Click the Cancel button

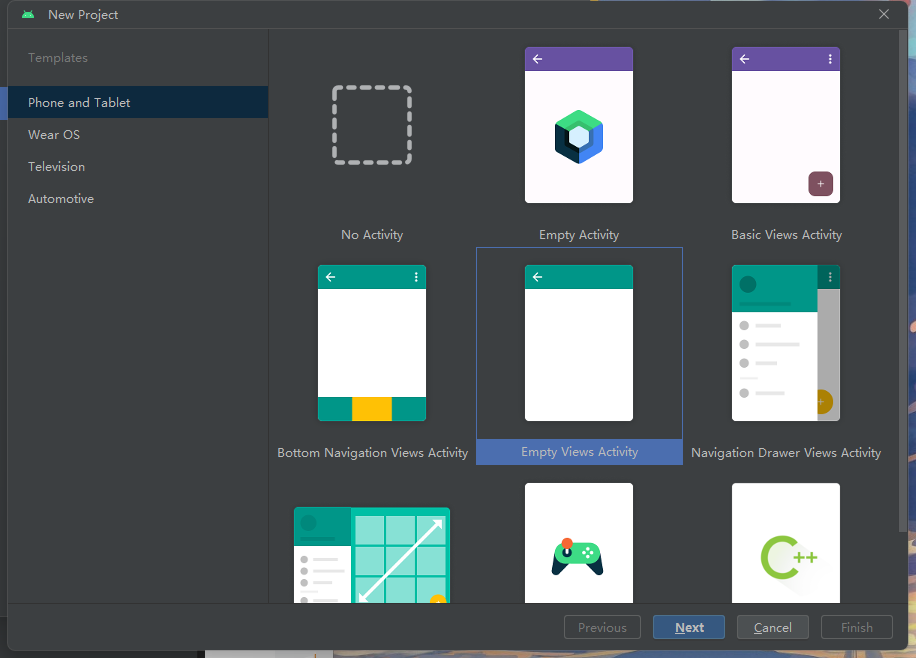(772, 627)
